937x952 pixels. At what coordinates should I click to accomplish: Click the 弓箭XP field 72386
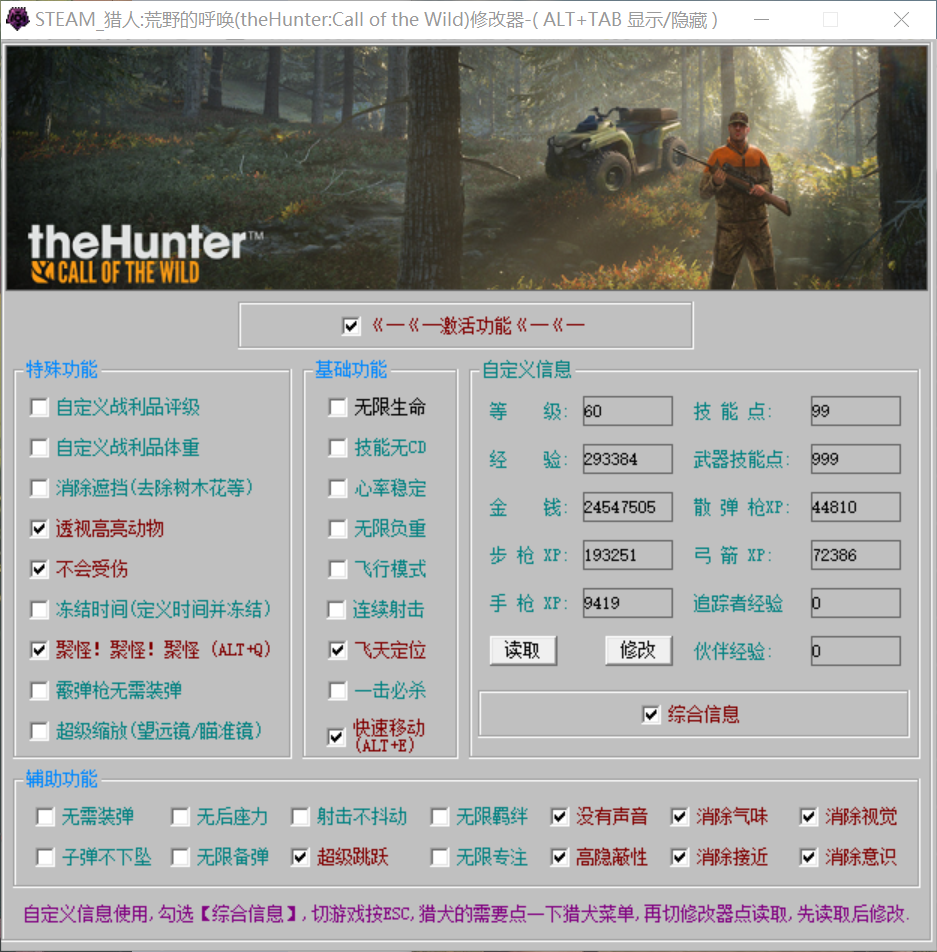coord(855,555)
